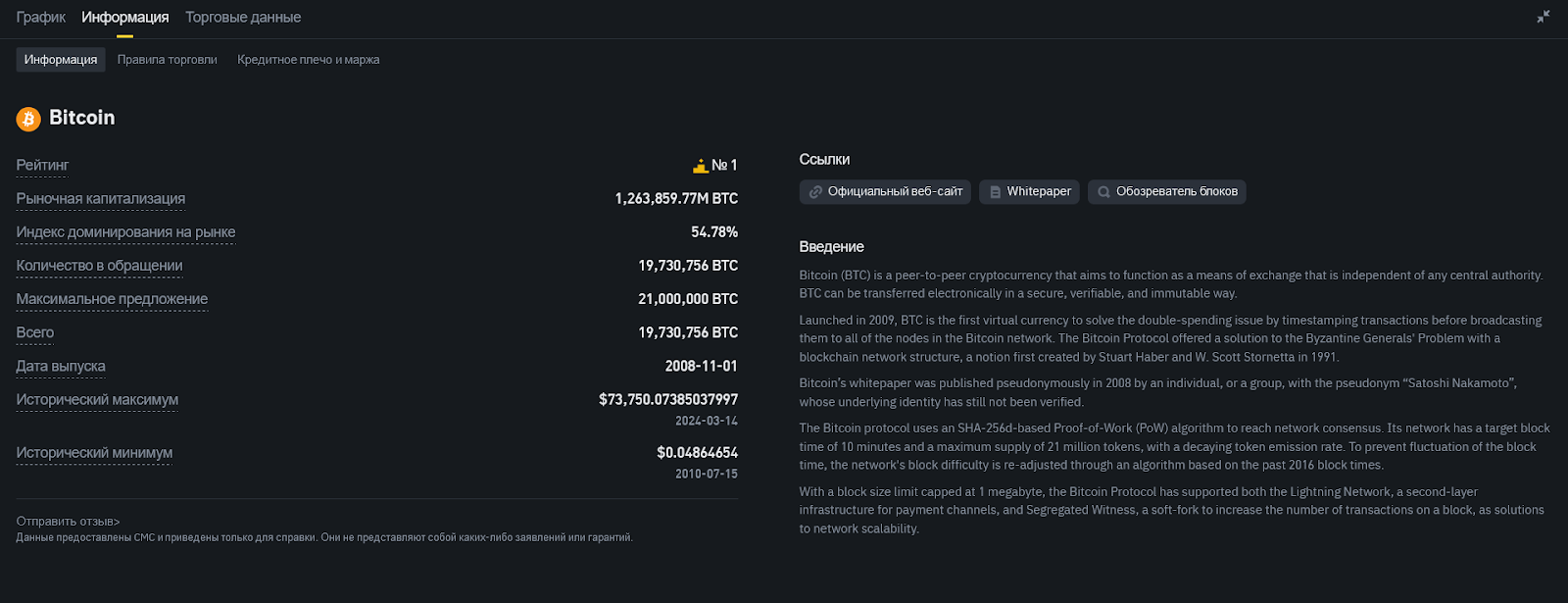
Task: Click the 2008-11-01 issue date value
Action: point(702,366)
